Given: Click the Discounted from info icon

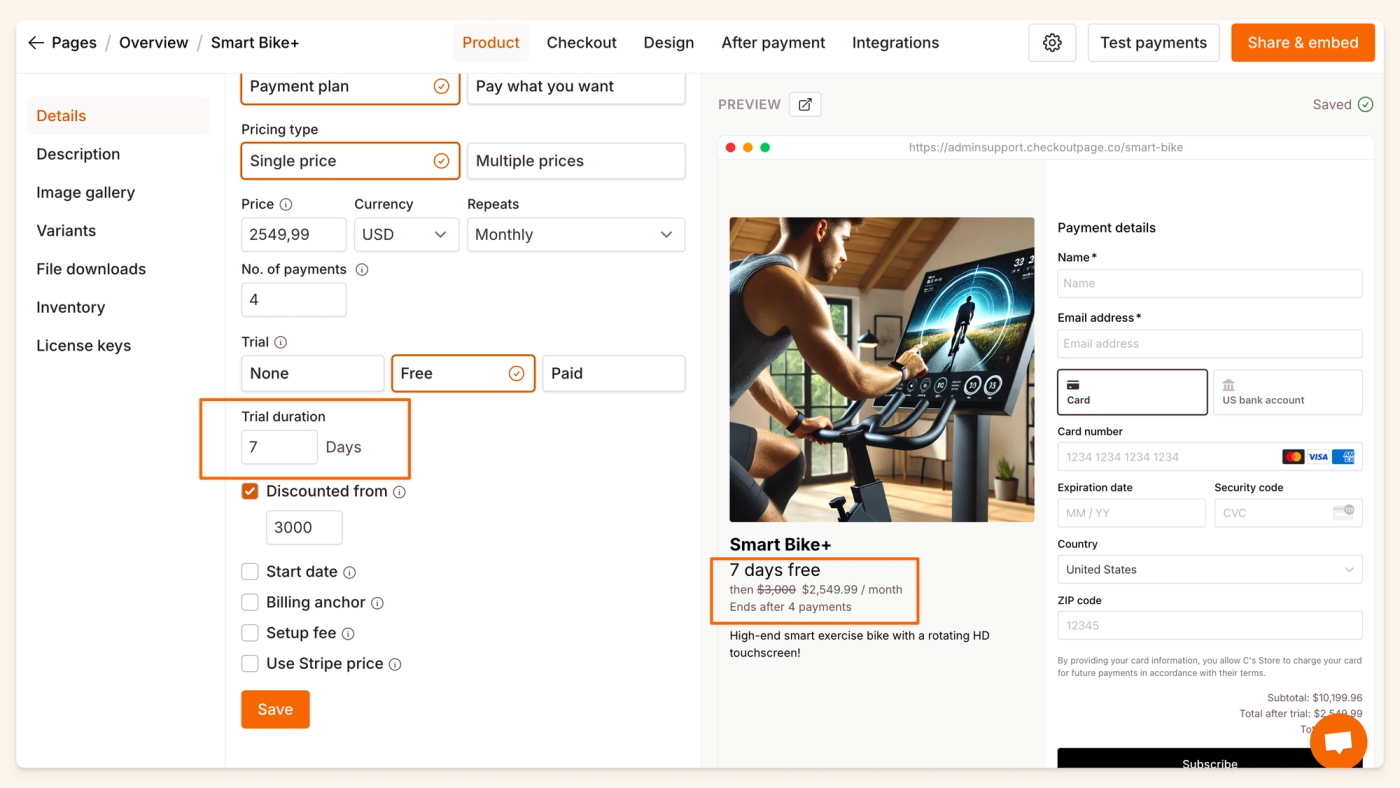Looking at the screenshot, I should [400, 492].
